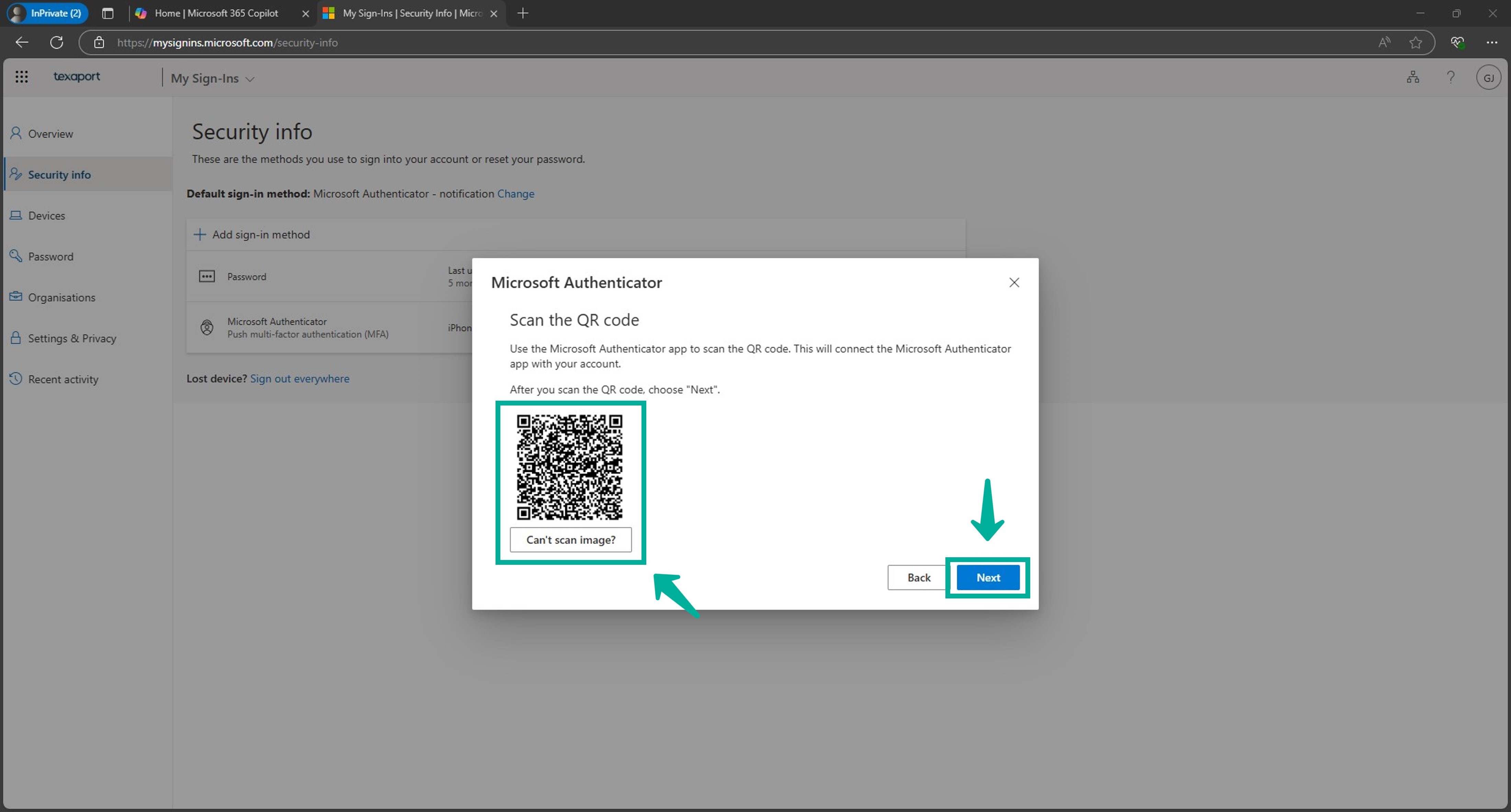
Task: Open the tab actions menu
Action: [108, 13]
